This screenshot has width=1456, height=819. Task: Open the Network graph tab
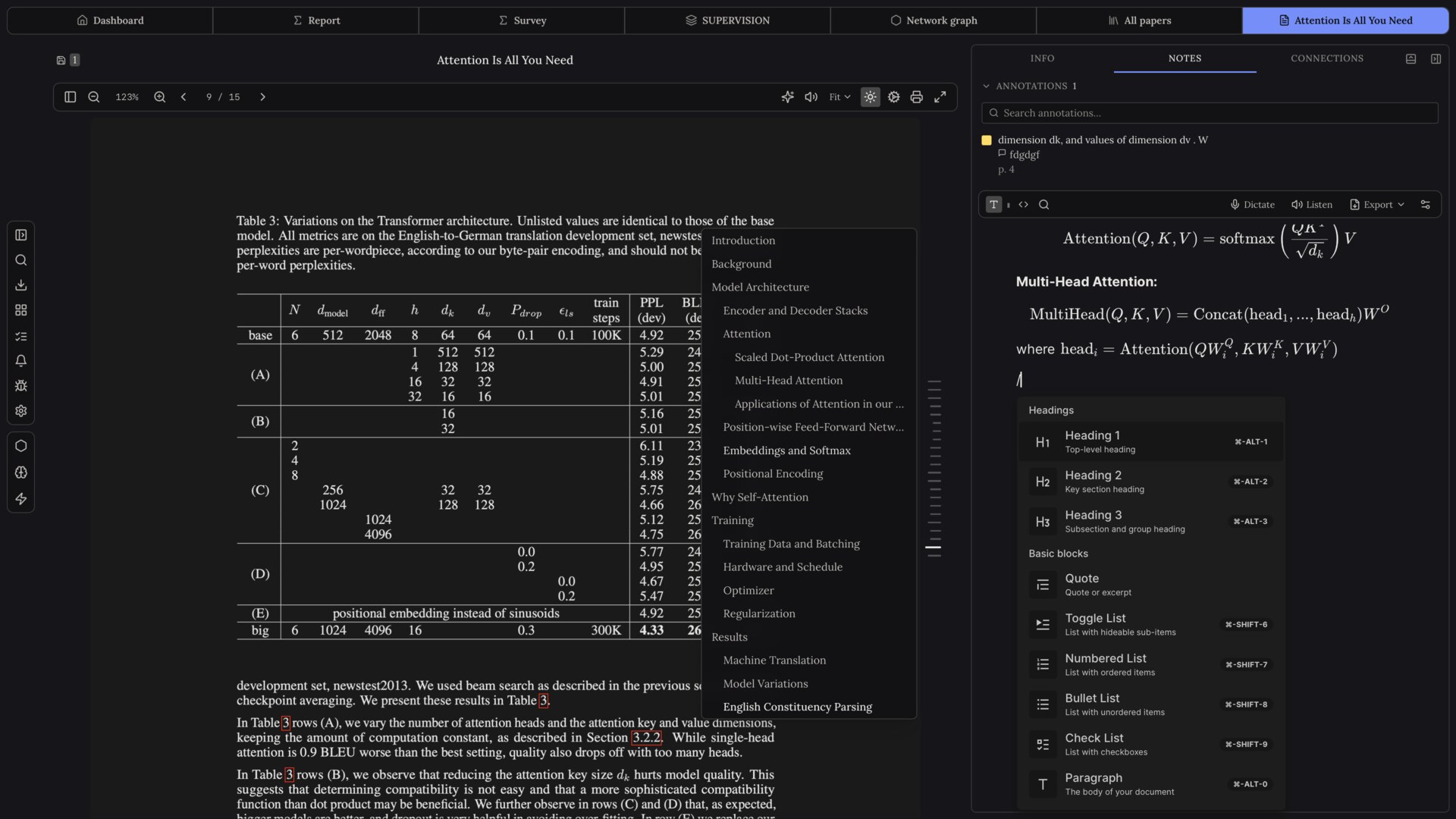934,20
